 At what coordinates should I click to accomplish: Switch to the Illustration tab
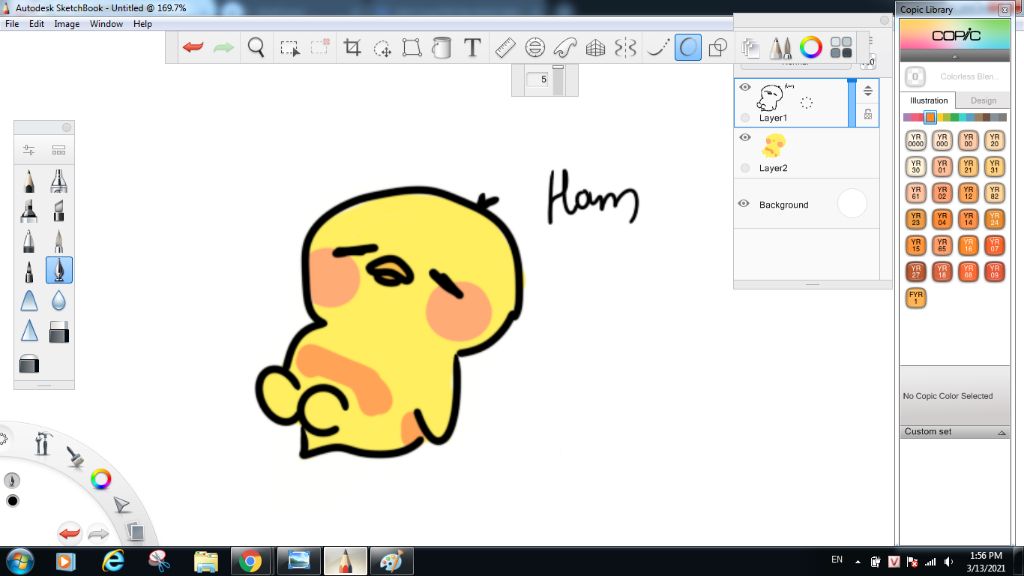tap(929, 101)
